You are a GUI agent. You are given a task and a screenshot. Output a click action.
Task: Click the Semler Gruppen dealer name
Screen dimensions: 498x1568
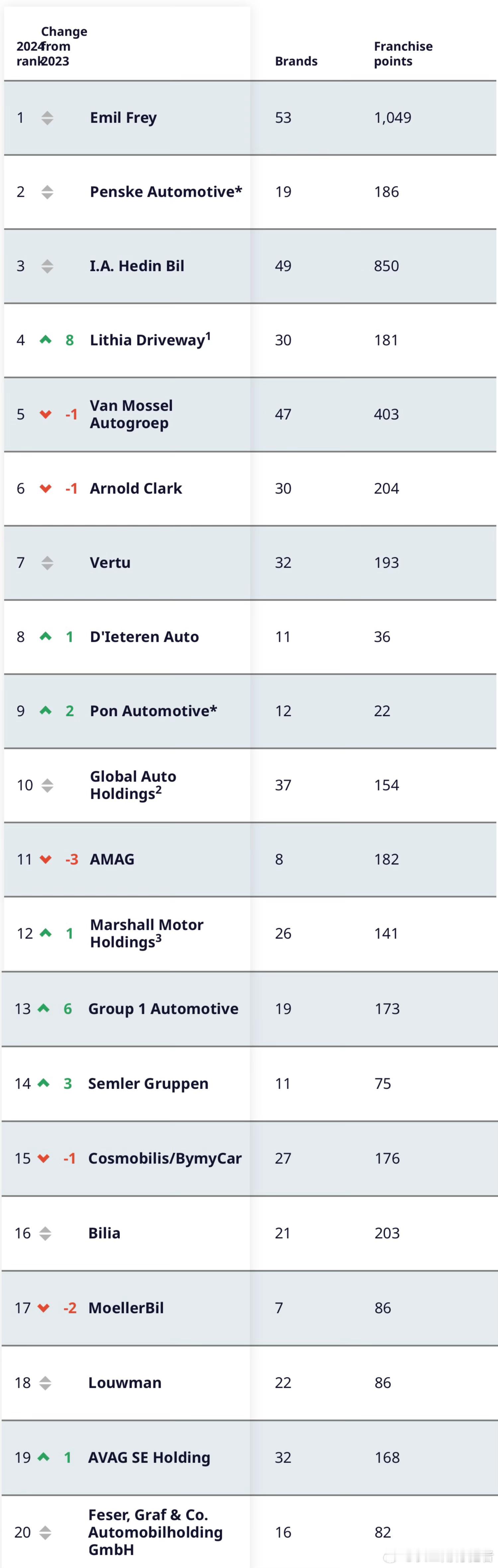148,1083
